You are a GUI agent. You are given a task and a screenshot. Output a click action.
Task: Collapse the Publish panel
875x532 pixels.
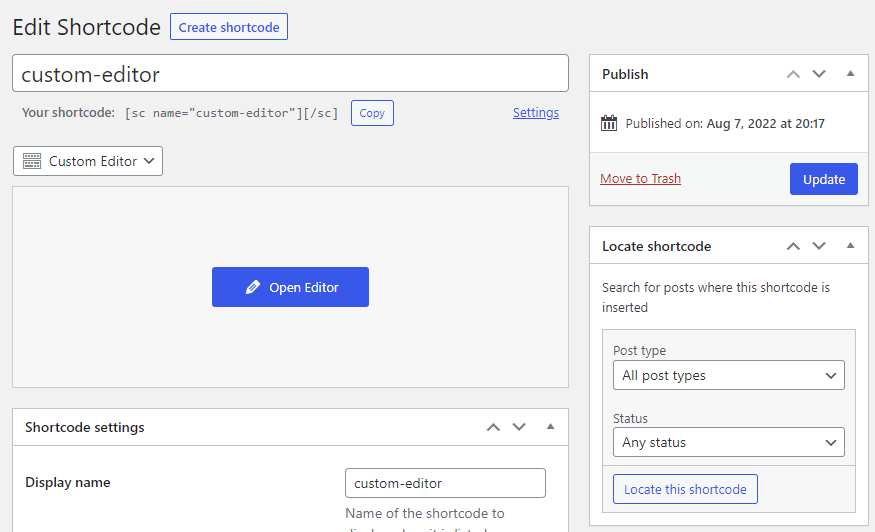(850, 73)
